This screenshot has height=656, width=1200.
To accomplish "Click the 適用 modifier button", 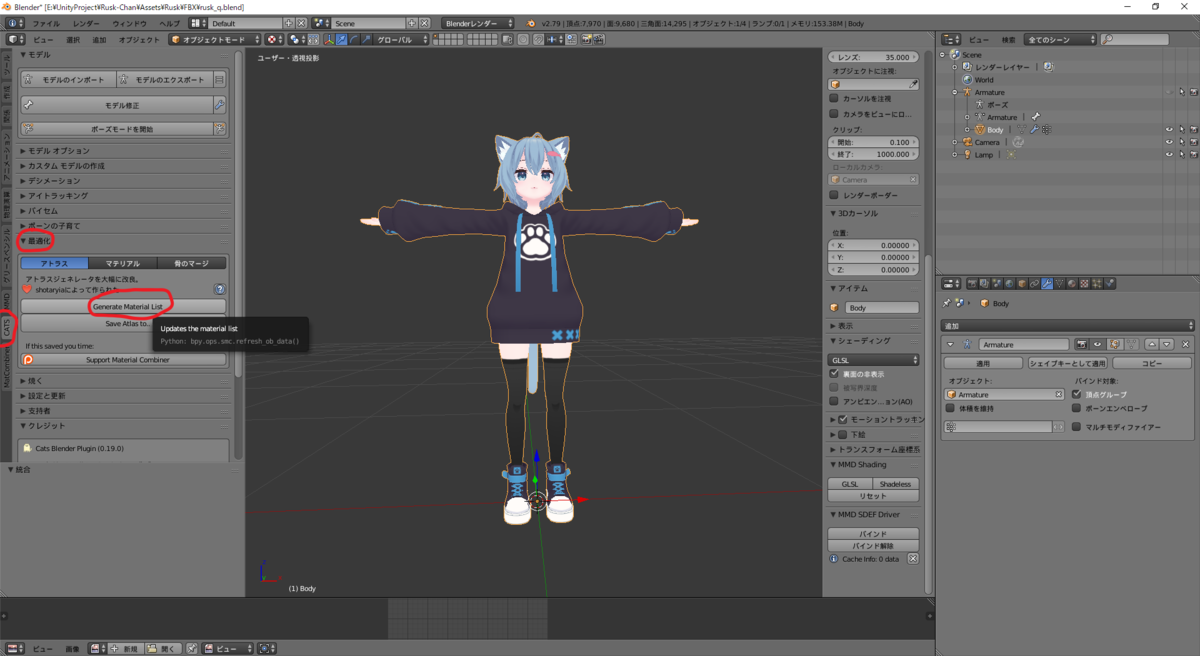I will point(983,363).
